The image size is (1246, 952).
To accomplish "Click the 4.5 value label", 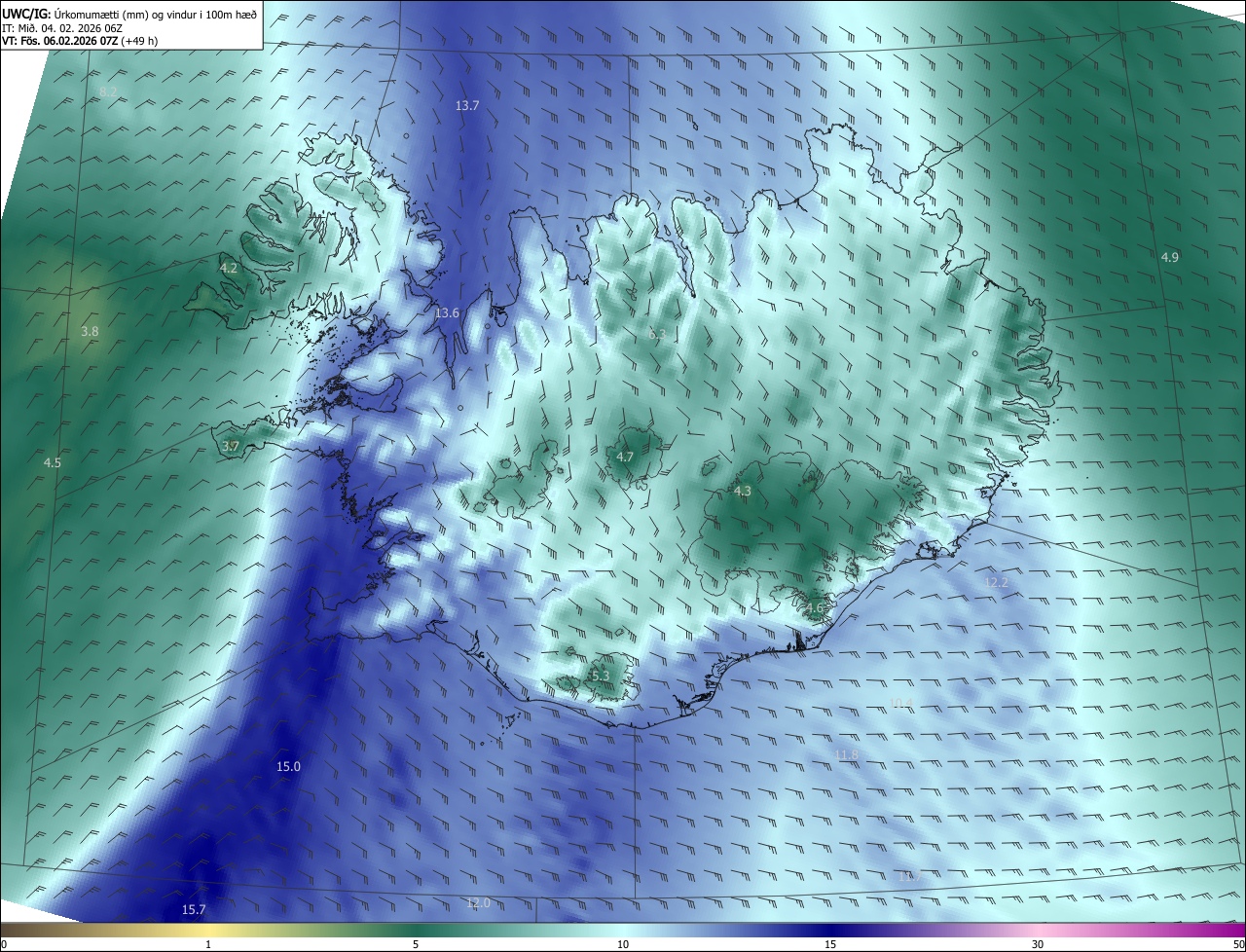I will 53,463.
